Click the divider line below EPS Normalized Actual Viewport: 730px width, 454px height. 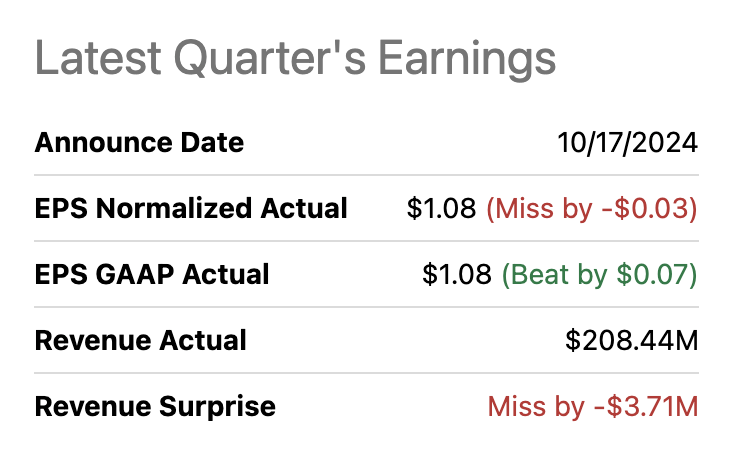(366, 241)
